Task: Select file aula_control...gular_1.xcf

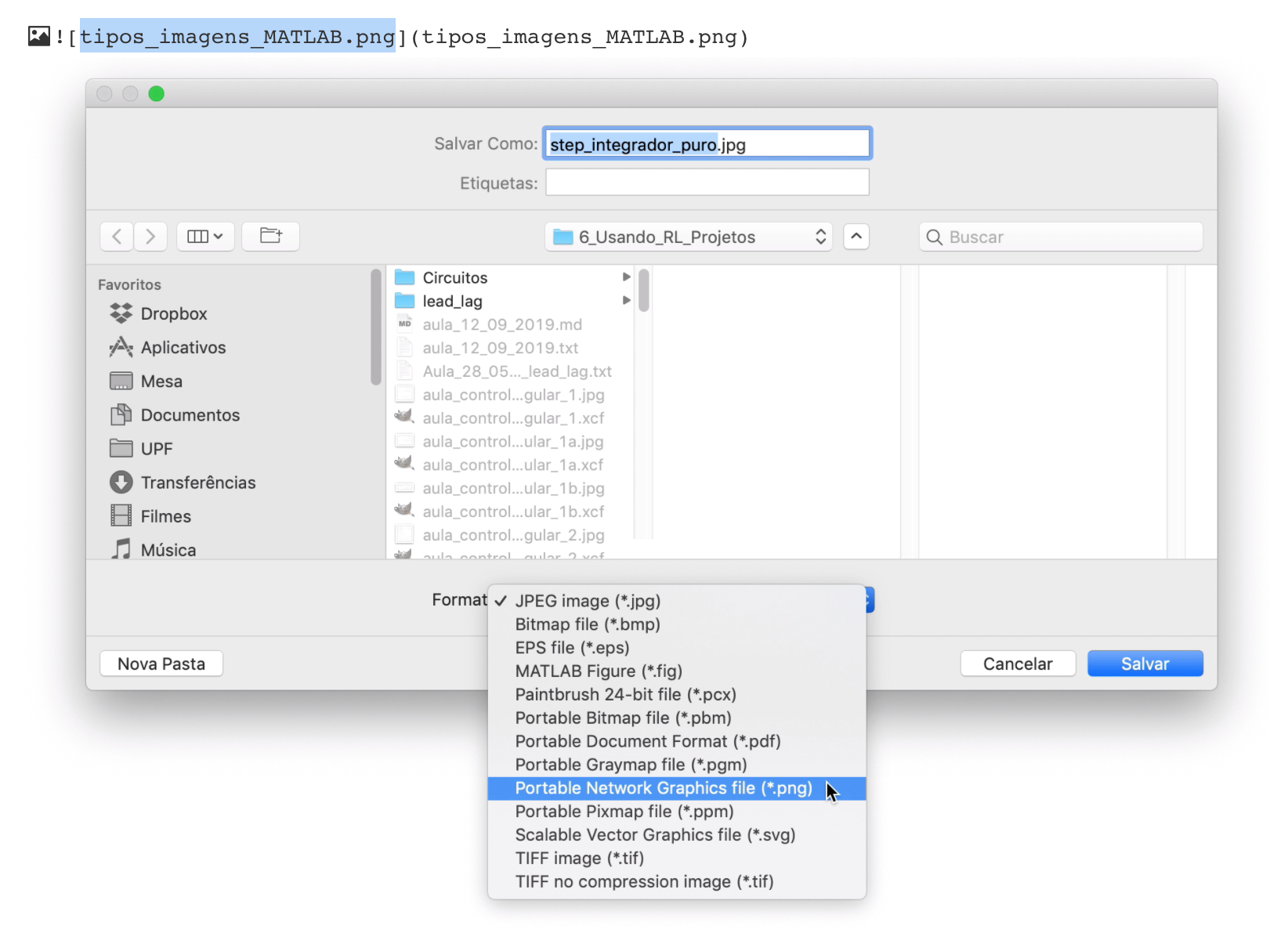Action: pyautogui.click(x=513, y=418)
